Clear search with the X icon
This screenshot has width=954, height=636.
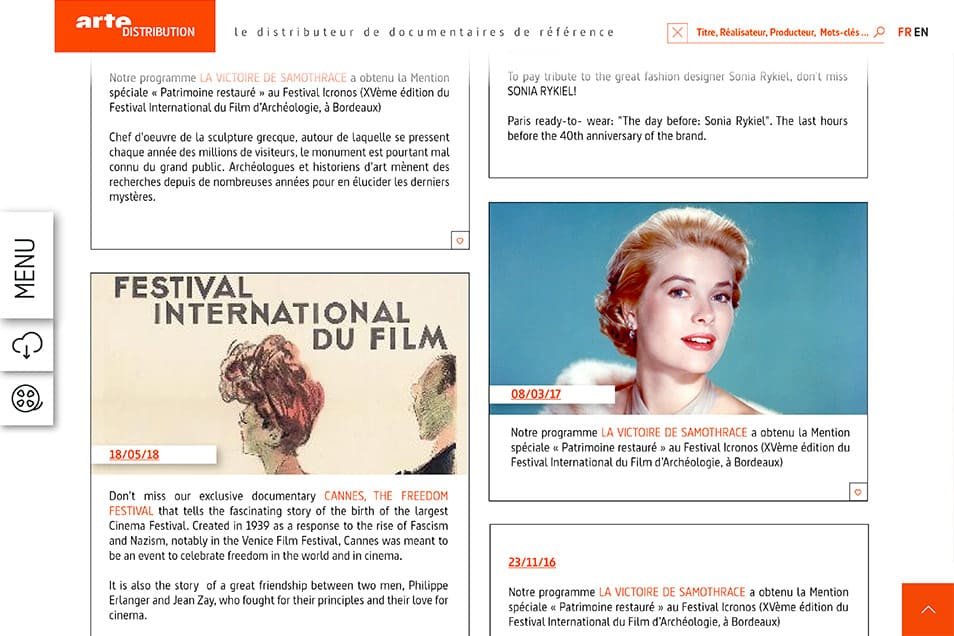pyautogui.click(x=677, y=32)
